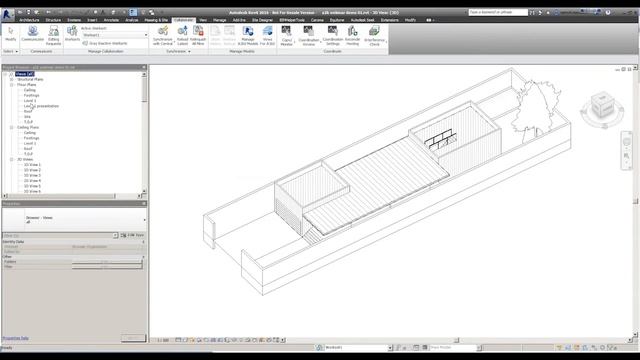This screenshot has height=360, width=640.
Task: Click Reload Latest
Action: 182,36
